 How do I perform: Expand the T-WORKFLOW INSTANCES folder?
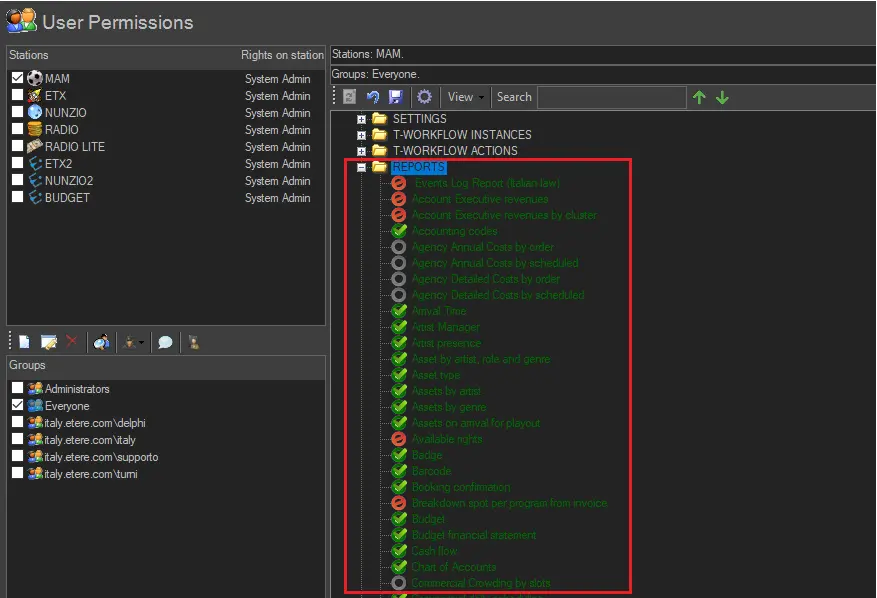coord(362,135)
